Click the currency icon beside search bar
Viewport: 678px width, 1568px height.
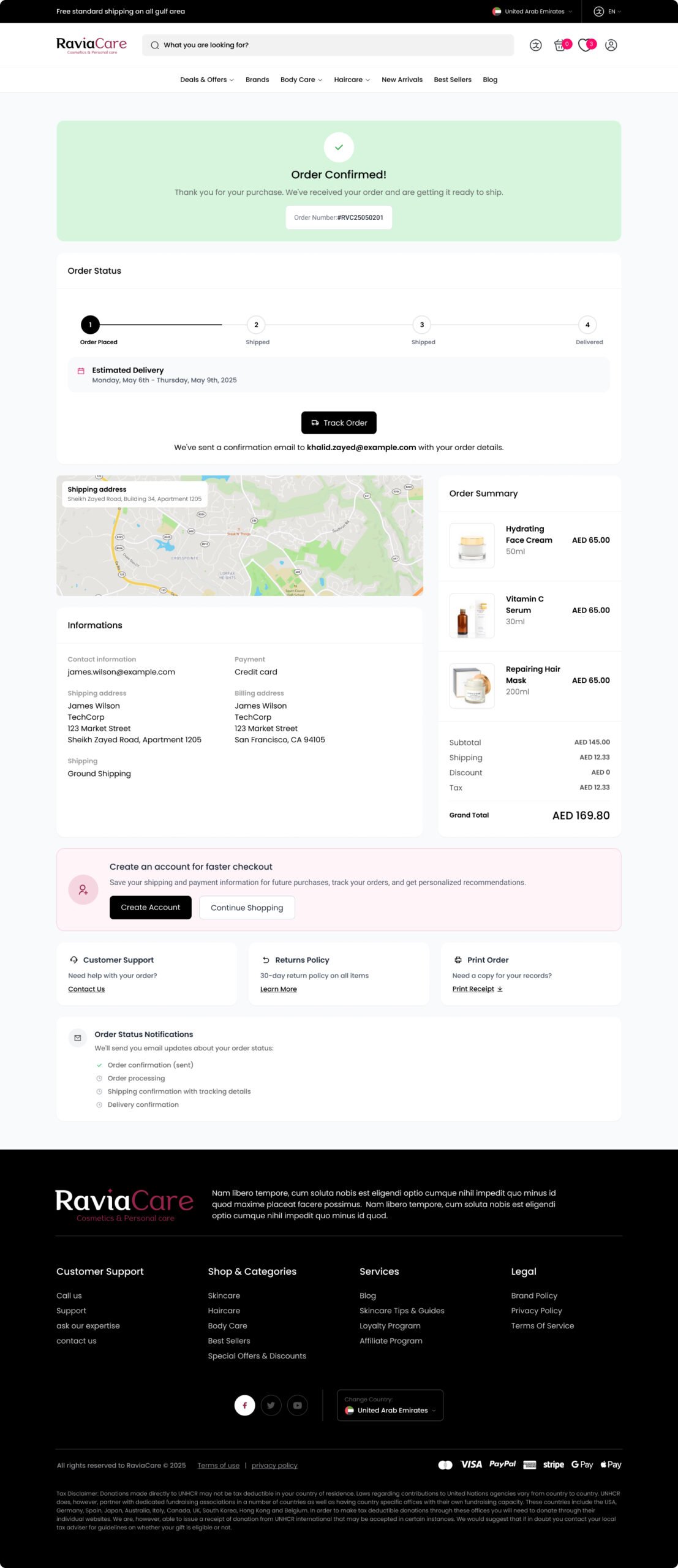coord(536,45)
